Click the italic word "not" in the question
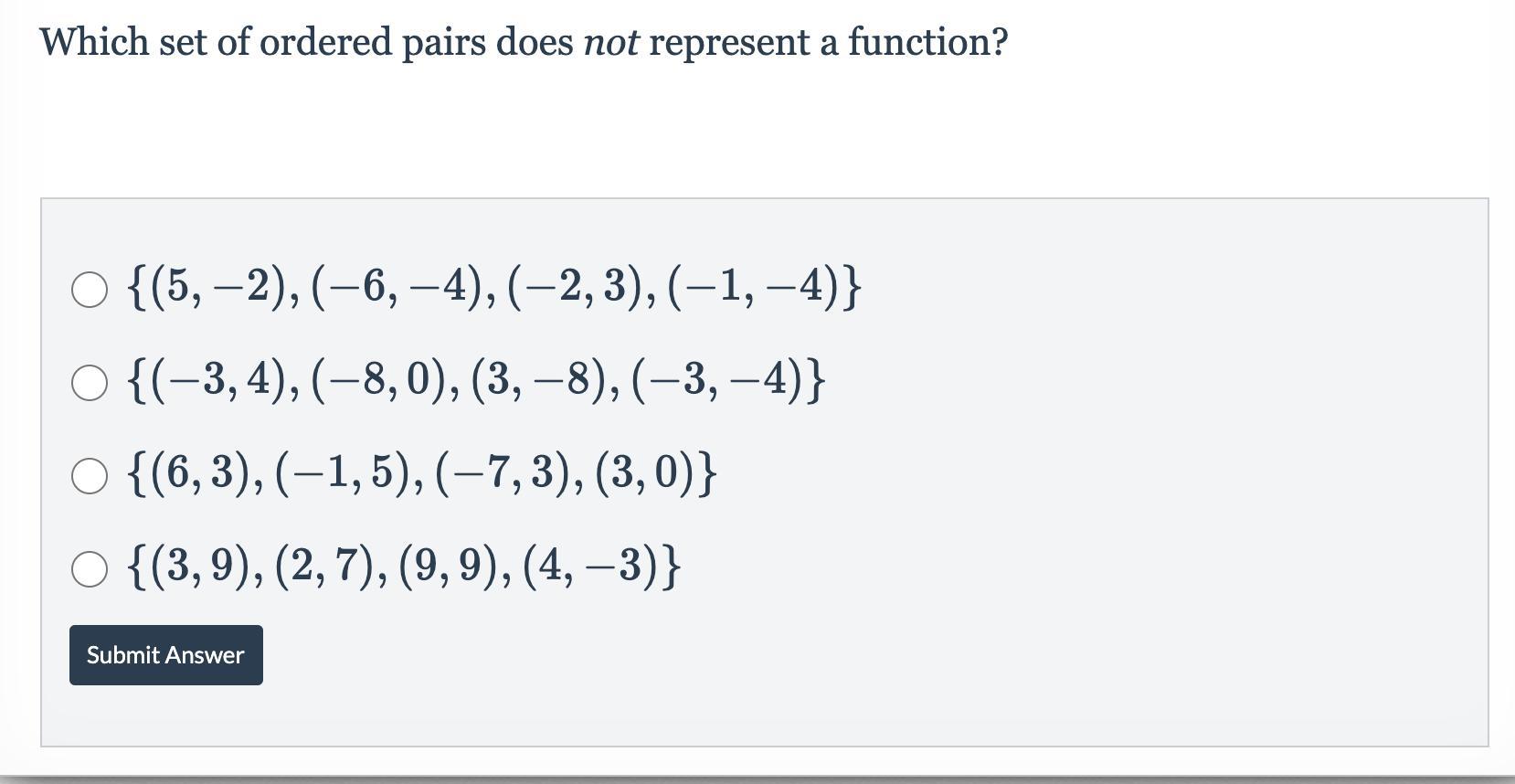1515x784 pixels. coord(610,42)
